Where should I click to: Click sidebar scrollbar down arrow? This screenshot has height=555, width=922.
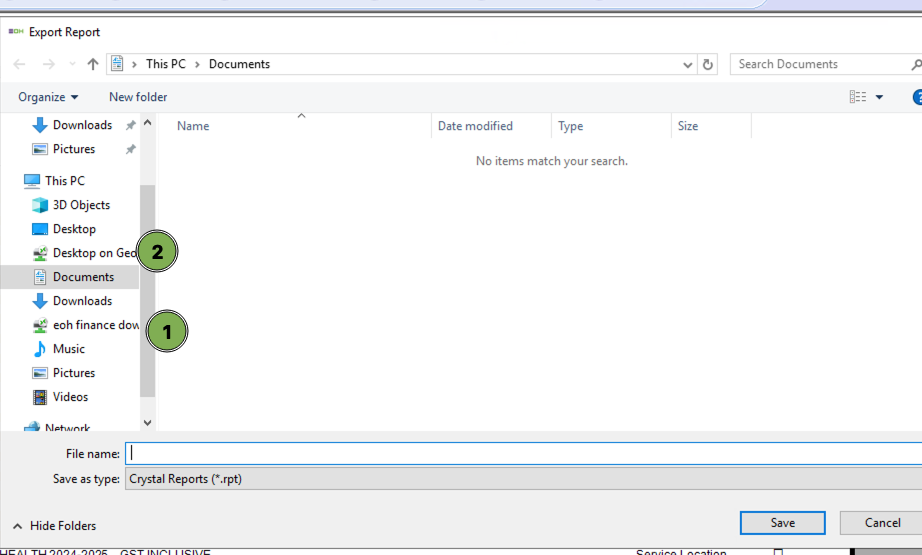point(148,423)
